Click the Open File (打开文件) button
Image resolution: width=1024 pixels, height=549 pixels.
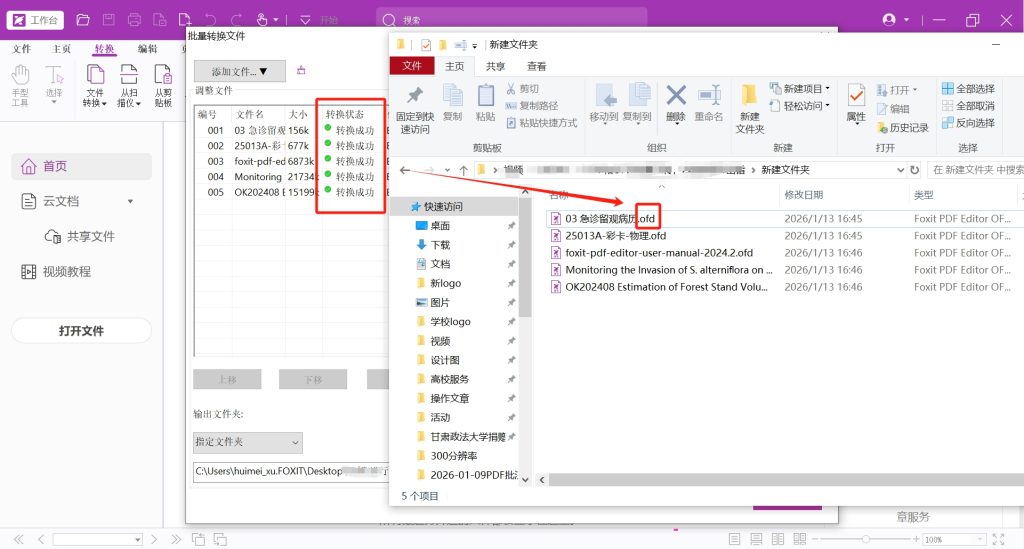(x=81, y=331)
